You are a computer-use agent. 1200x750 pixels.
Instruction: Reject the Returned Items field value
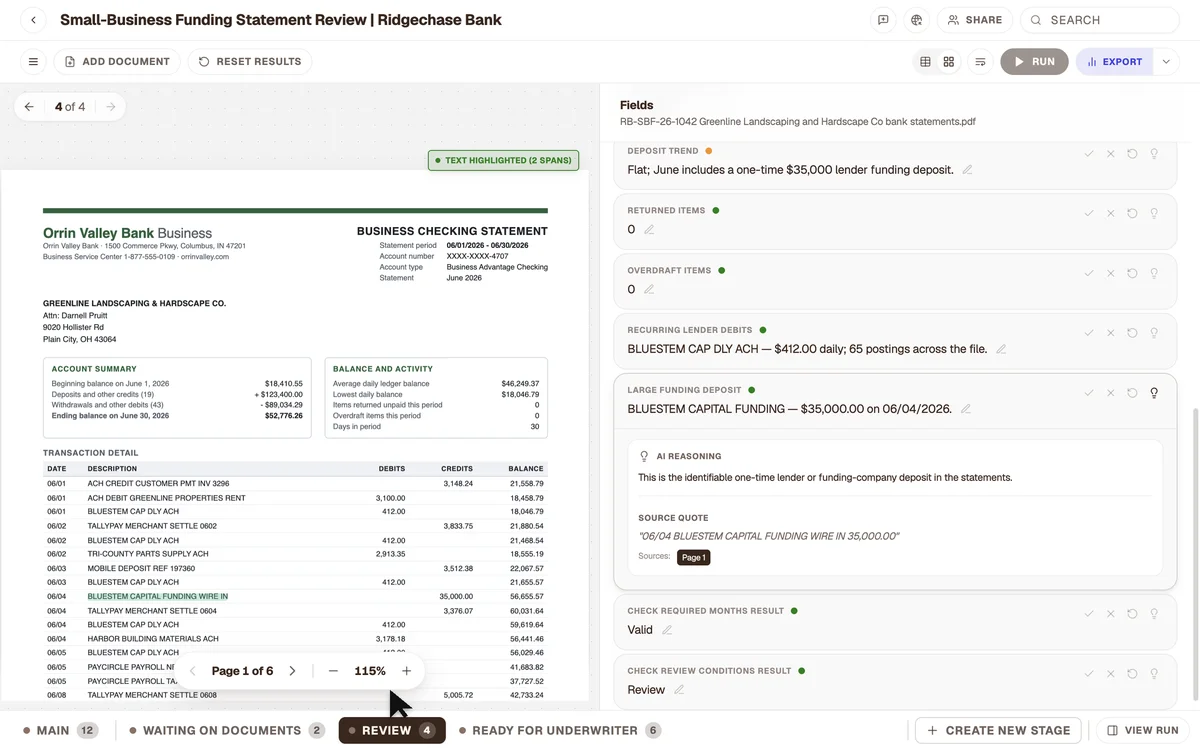[x=1111, y=214]
